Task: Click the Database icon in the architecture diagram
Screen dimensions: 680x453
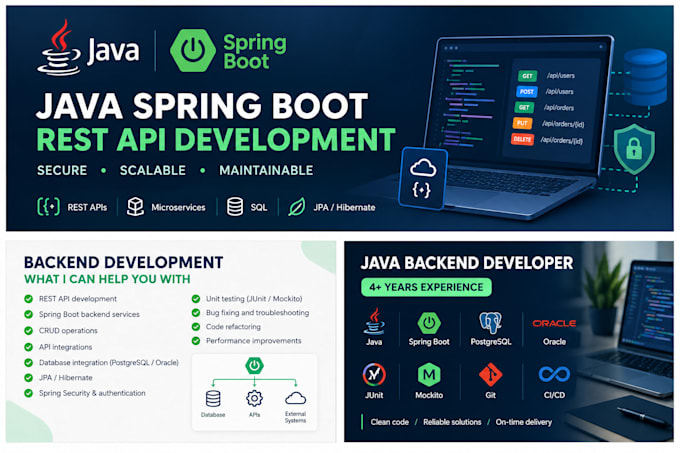Action: (213, 399)
